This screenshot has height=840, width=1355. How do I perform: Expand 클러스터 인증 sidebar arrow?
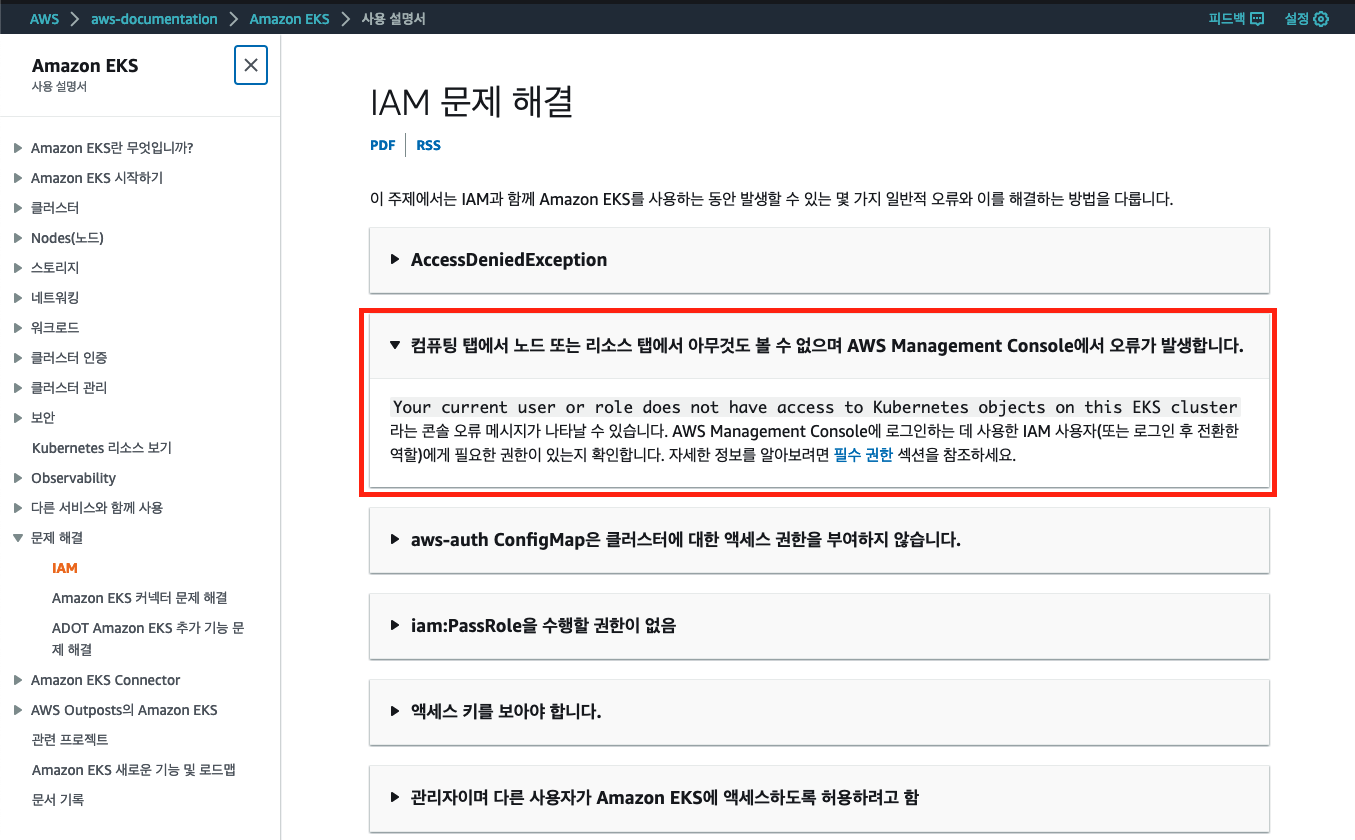[18, 358]
